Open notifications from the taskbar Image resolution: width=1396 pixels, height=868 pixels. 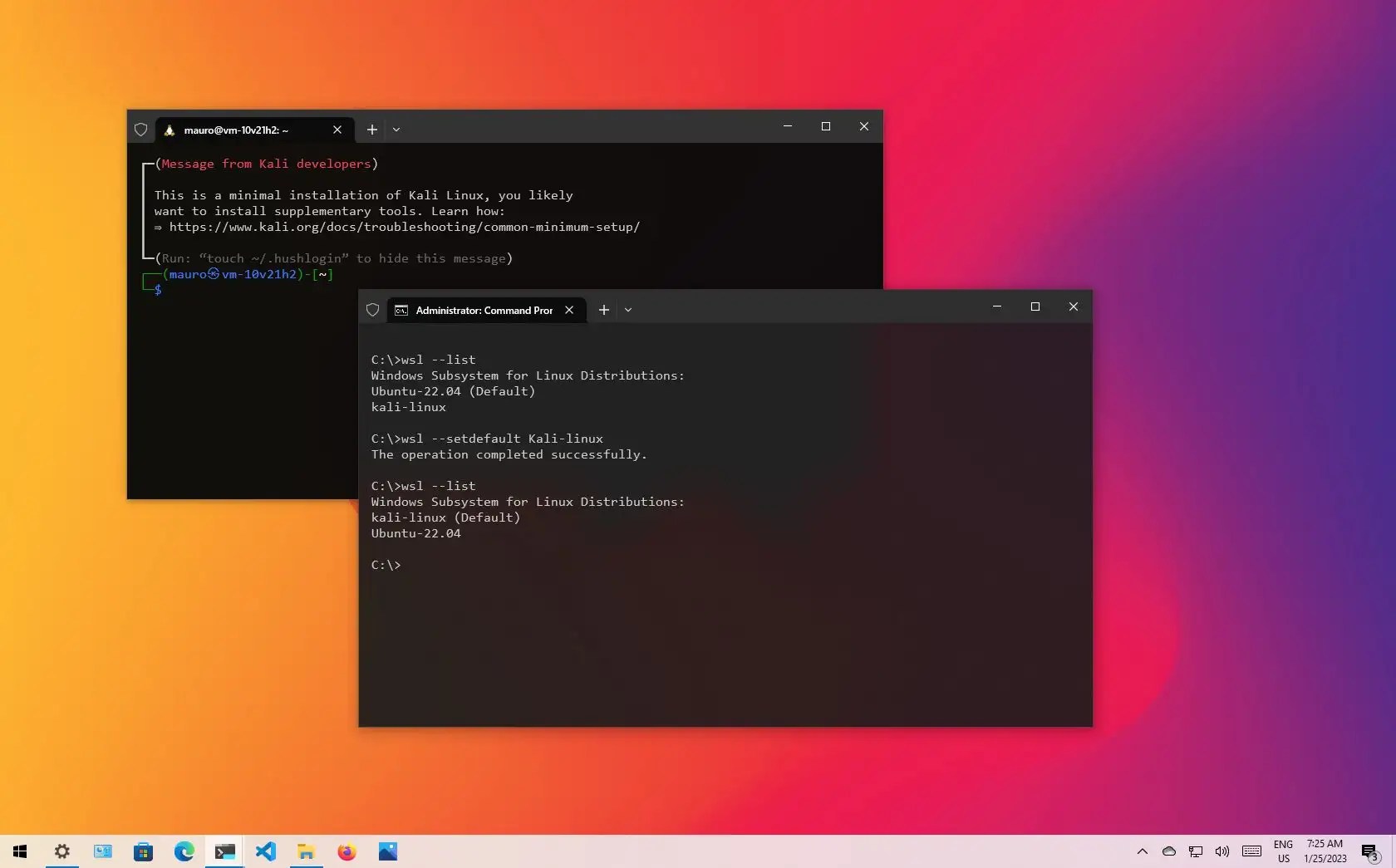point(1370,852)
